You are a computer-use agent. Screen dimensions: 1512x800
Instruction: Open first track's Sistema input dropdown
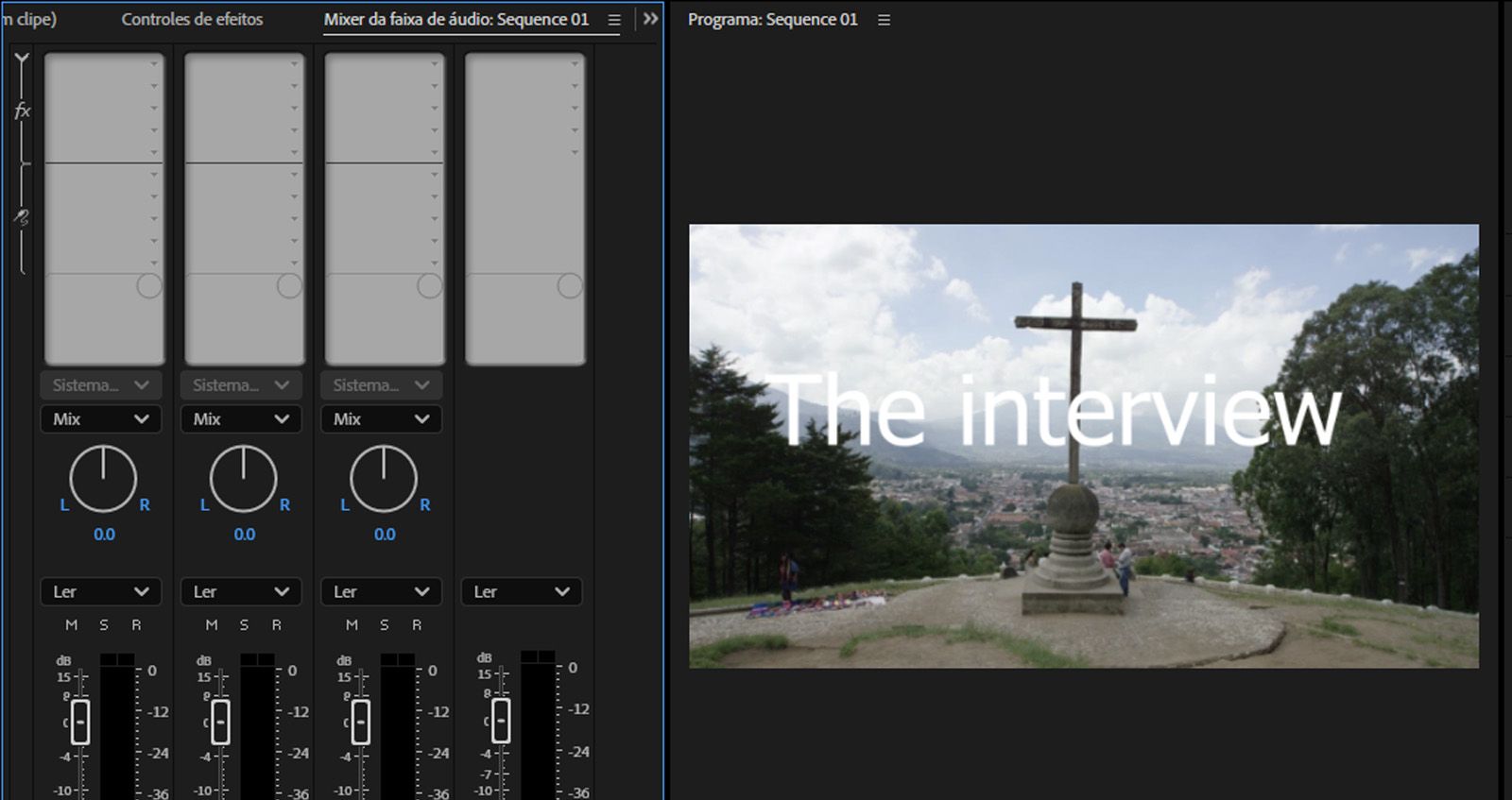pyautogui.click(x=101, y=385)
